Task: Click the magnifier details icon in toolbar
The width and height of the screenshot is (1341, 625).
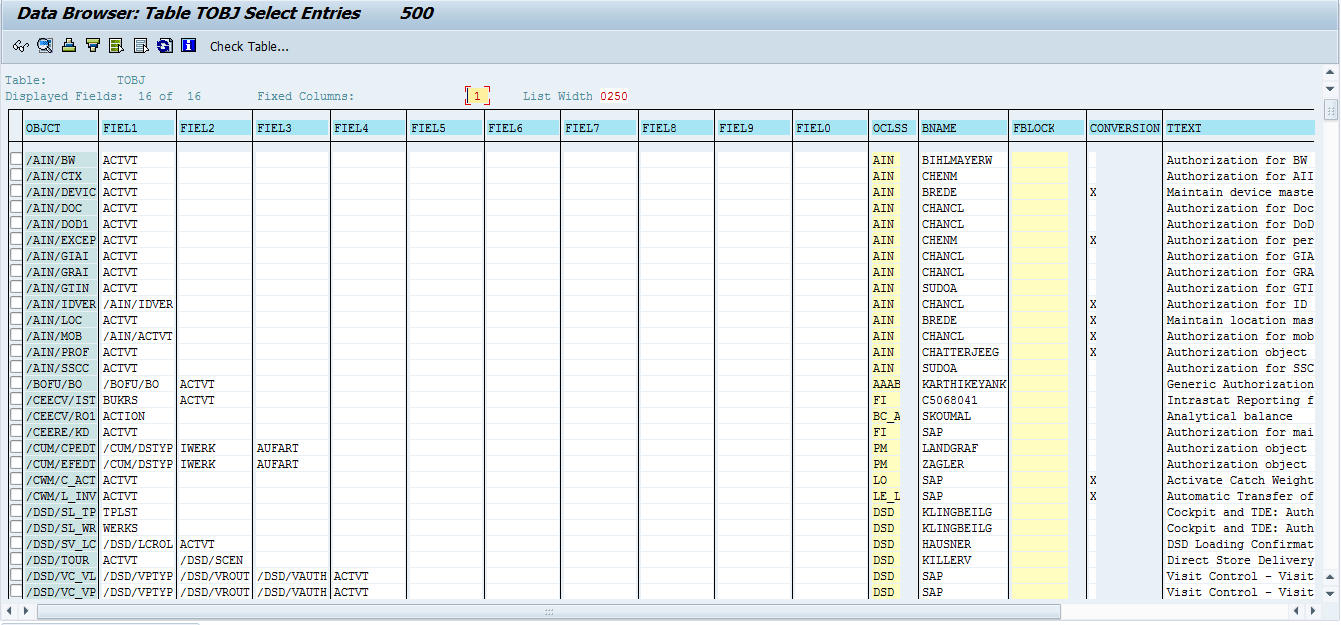Action: (x=45, y=46)
